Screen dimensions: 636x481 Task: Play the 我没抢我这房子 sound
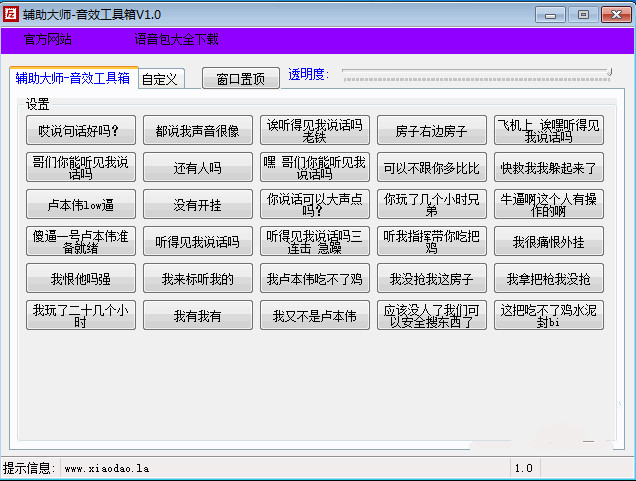[x=432, y=278]
